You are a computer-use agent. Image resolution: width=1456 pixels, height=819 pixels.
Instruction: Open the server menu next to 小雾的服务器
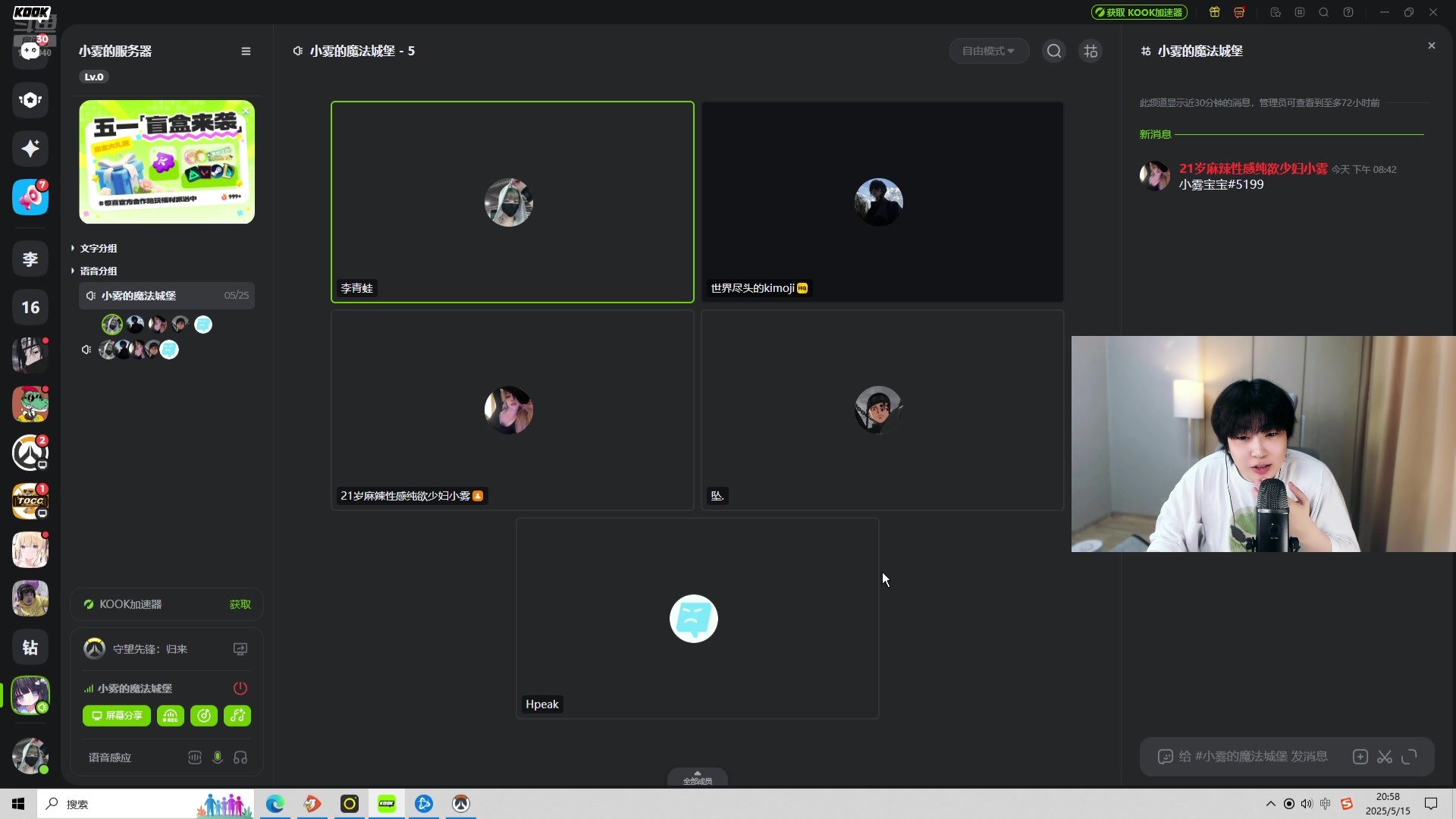click(x=246, y=51)
